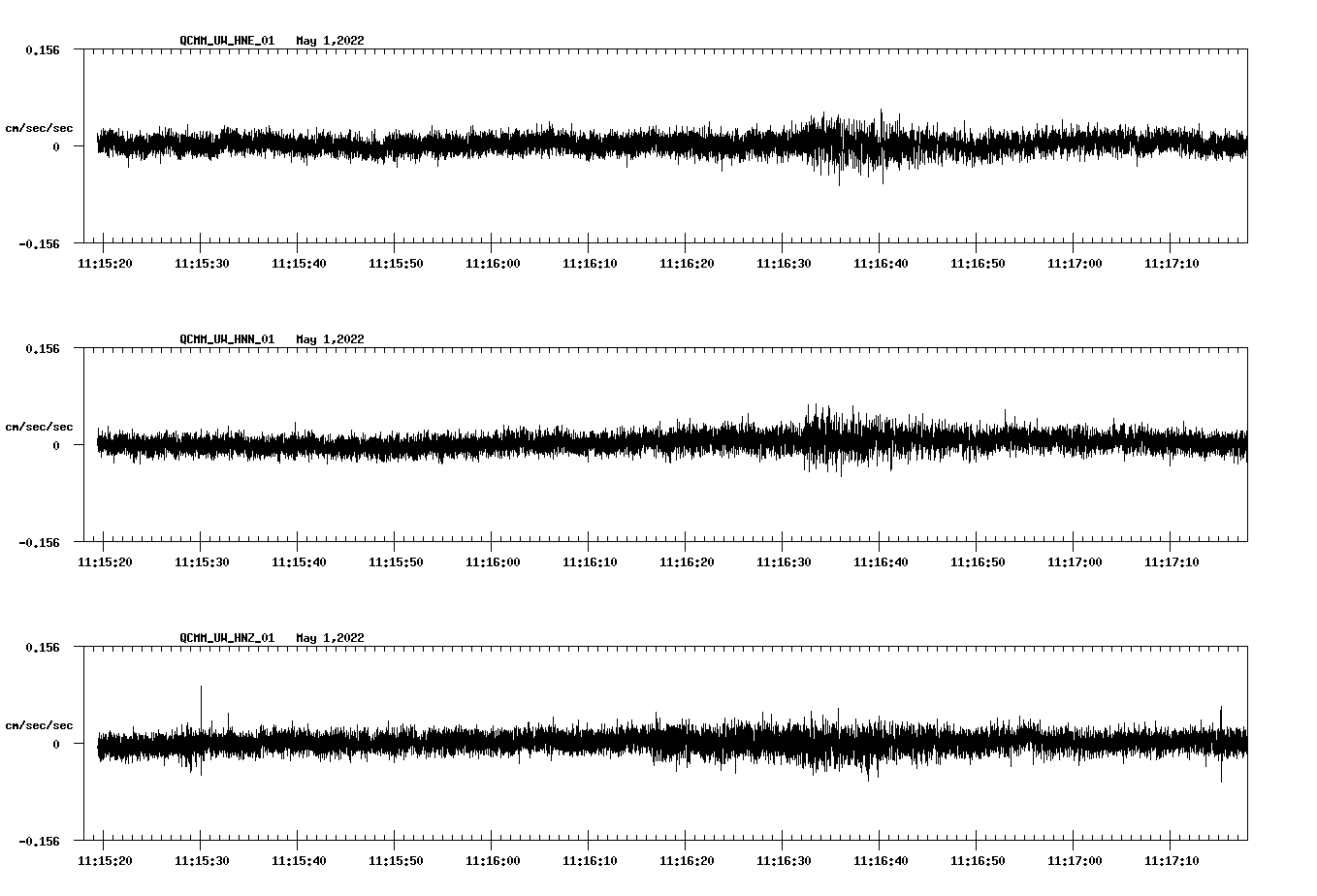The width and height of the screenshot is (1317, 896).
Task: Select the May 1,2022 date on HNE plot
Action: (331, 41)
